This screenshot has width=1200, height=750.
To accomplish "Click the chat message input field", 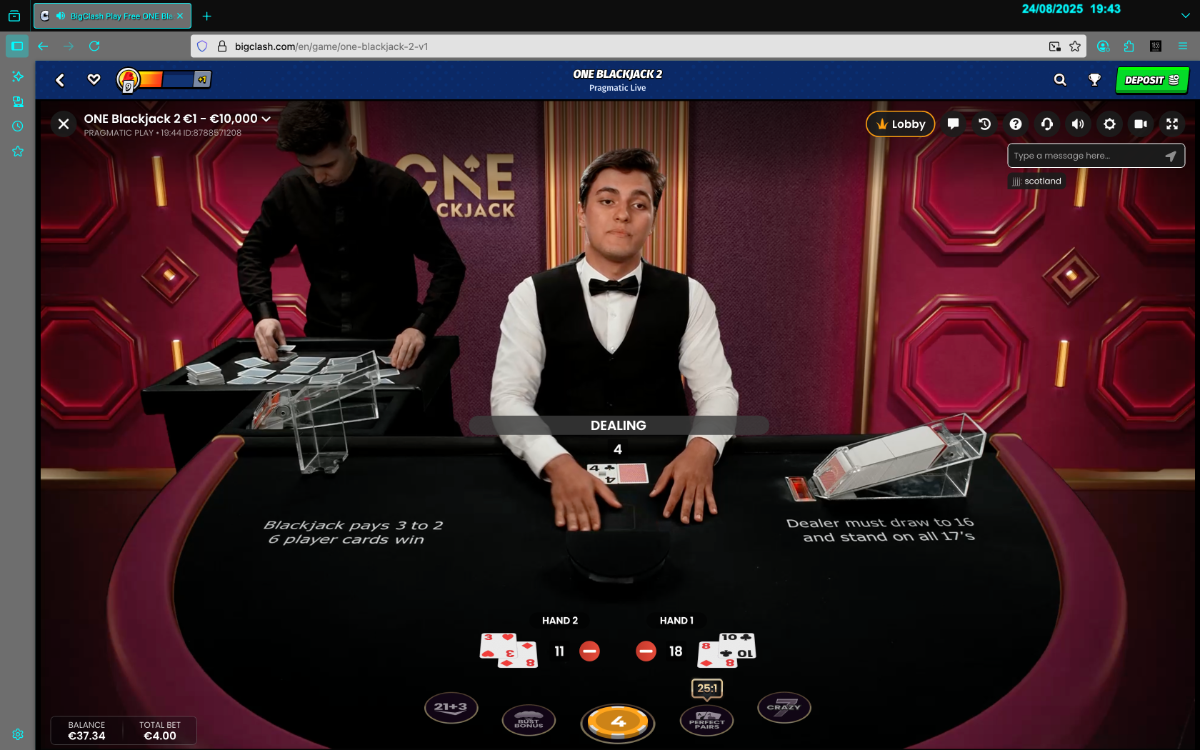I will tap(1086, 156).
